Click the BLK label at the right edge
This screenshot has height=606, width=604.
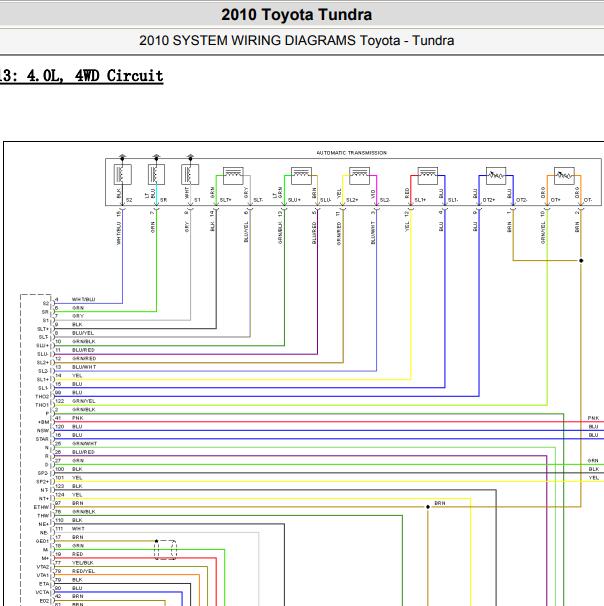594,469
